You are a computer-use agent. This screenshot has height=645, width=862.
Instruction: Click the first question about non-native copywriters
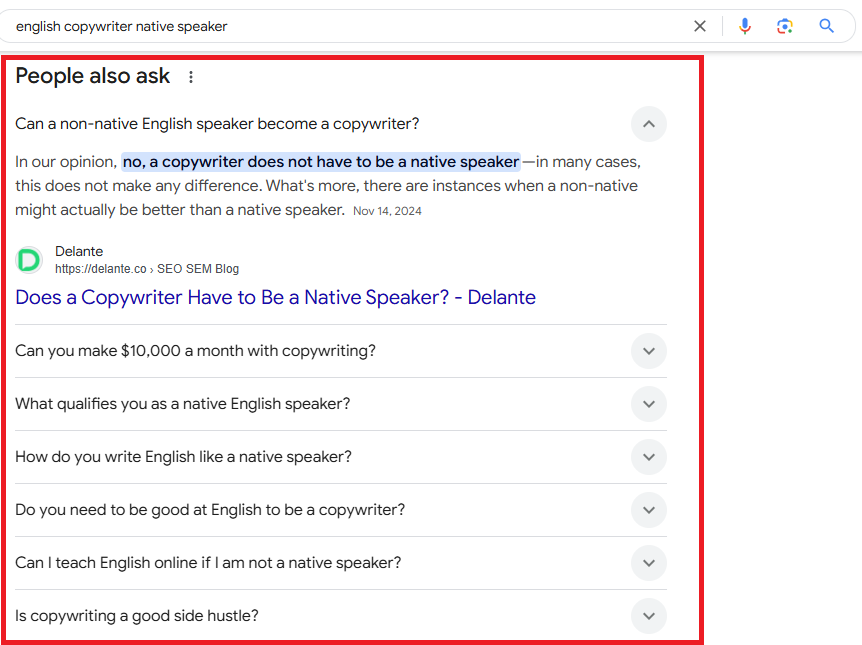pos(225,123)
